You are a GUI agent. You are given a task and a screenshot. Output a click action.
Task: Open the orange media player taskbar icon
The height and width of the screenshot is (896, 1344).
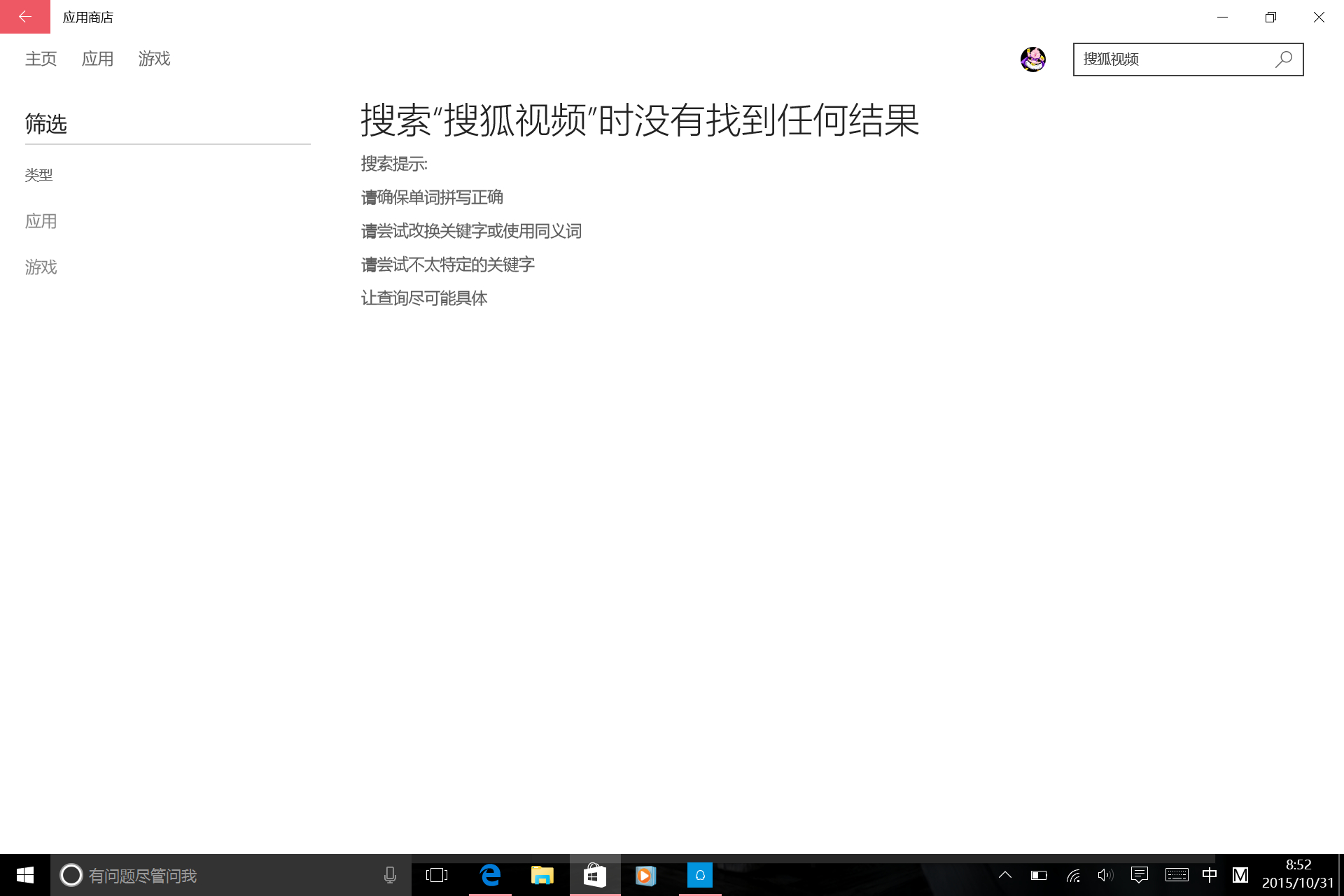click(645, 875)
